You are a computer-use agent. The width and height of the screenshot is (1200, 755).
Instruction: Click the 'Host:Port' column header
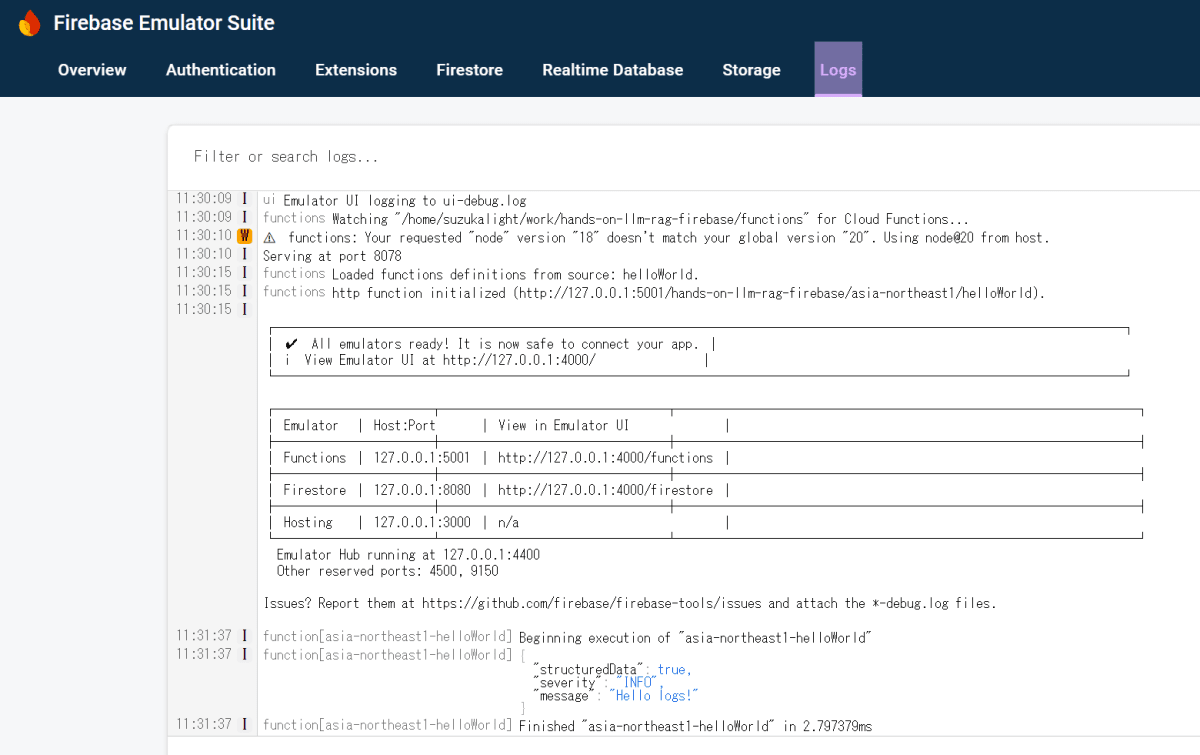coord(405,425)
